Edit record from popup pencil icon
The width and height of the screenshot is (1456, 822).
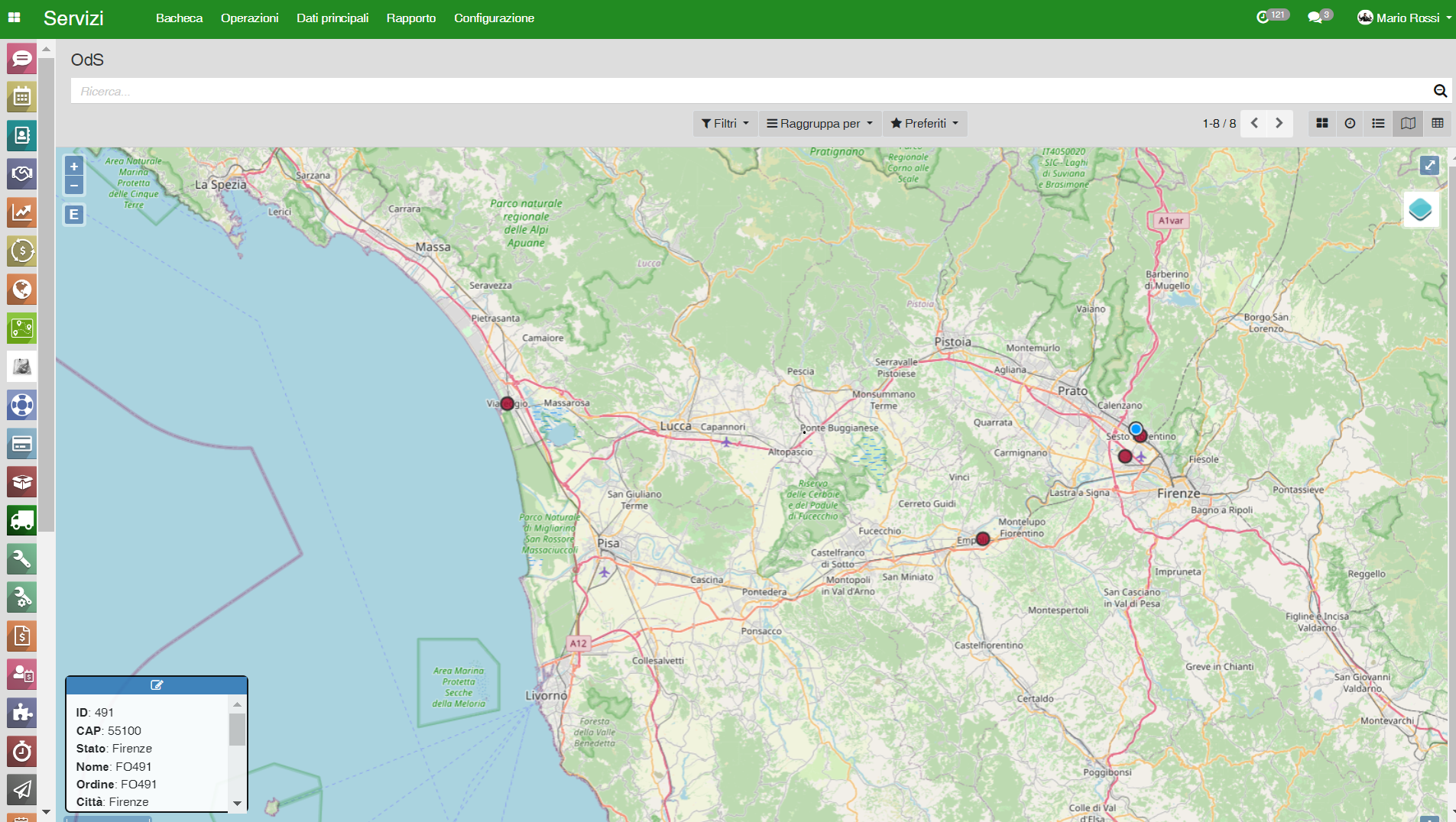click(157, 685)
